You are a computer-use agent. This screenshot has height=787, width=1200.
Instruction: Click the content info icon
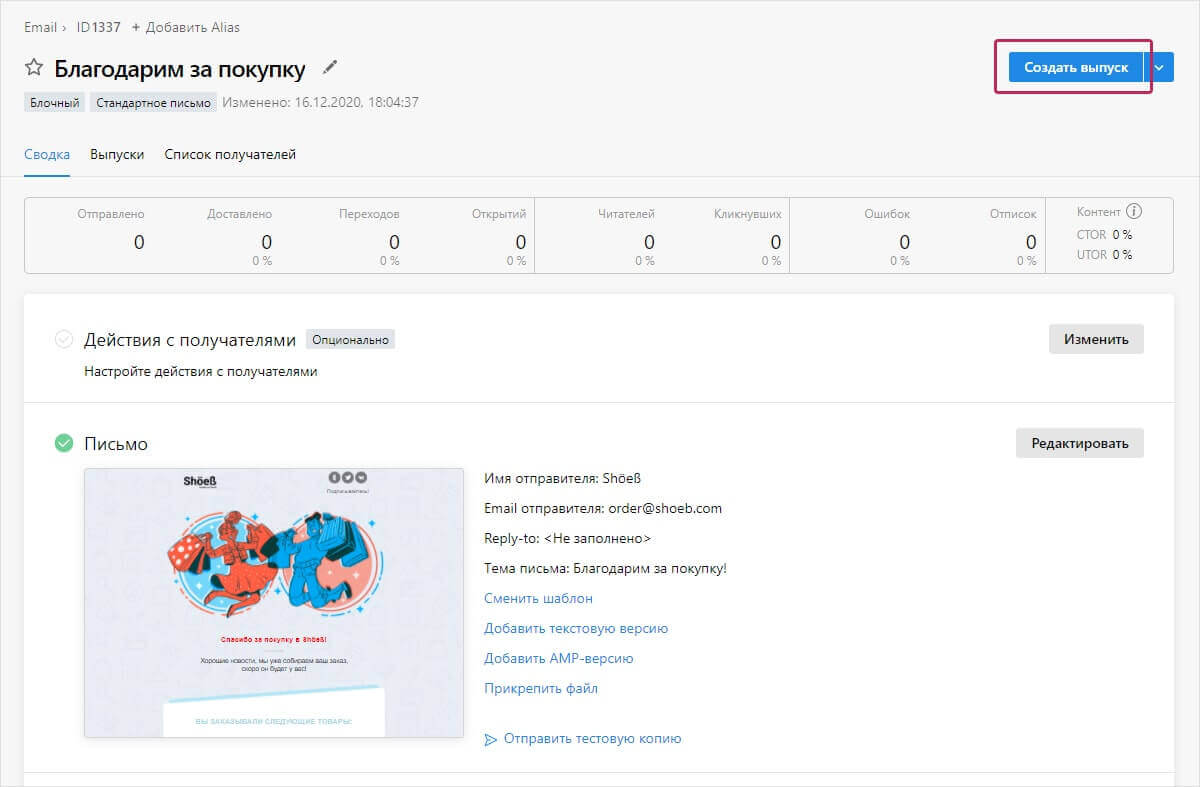click(1133, 211)
